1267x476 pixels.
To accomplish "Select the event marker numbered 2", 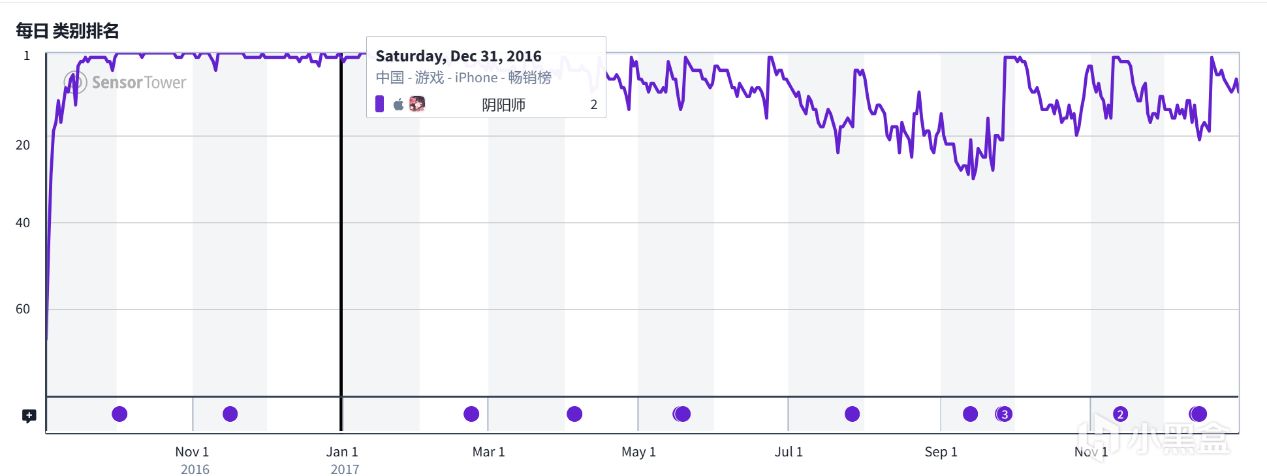I will [1120, 414].
